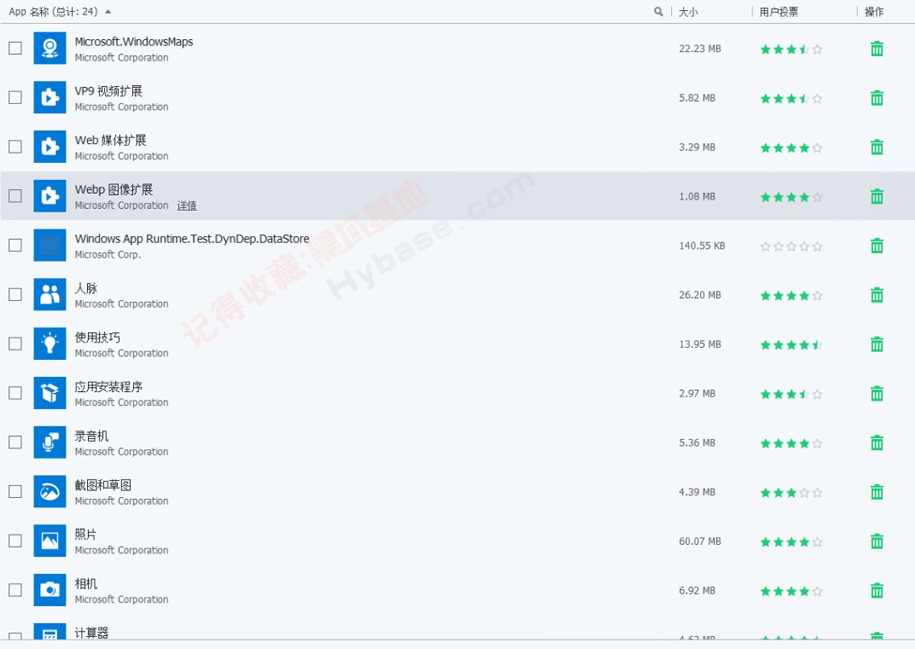The width and height of the screenshot is (915, 649).
Task: Click the 人脉 people icon
Action: pos(50,294)
